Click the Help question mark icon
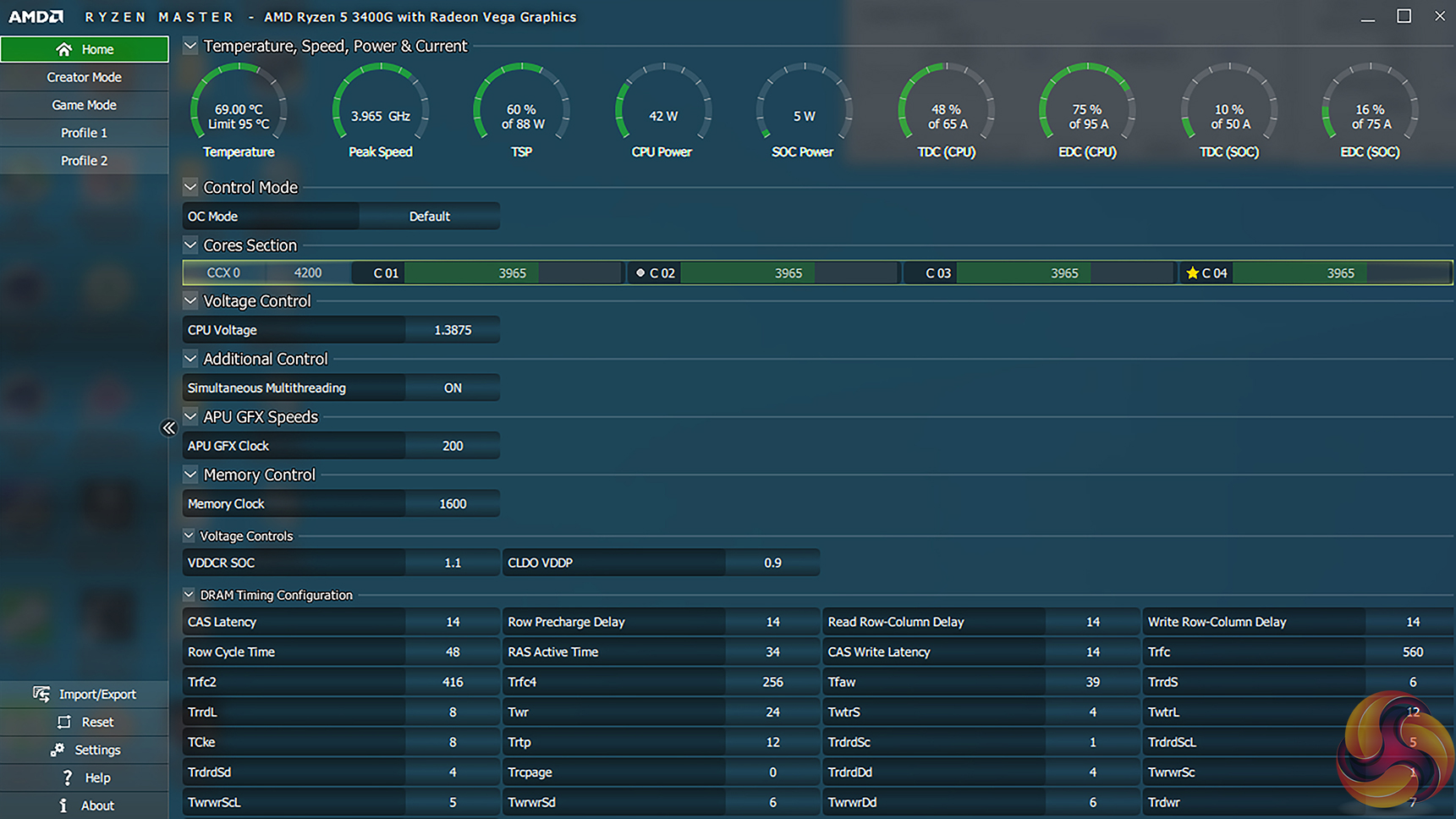This screenshot has width=1456, height=819. (68, 778)
